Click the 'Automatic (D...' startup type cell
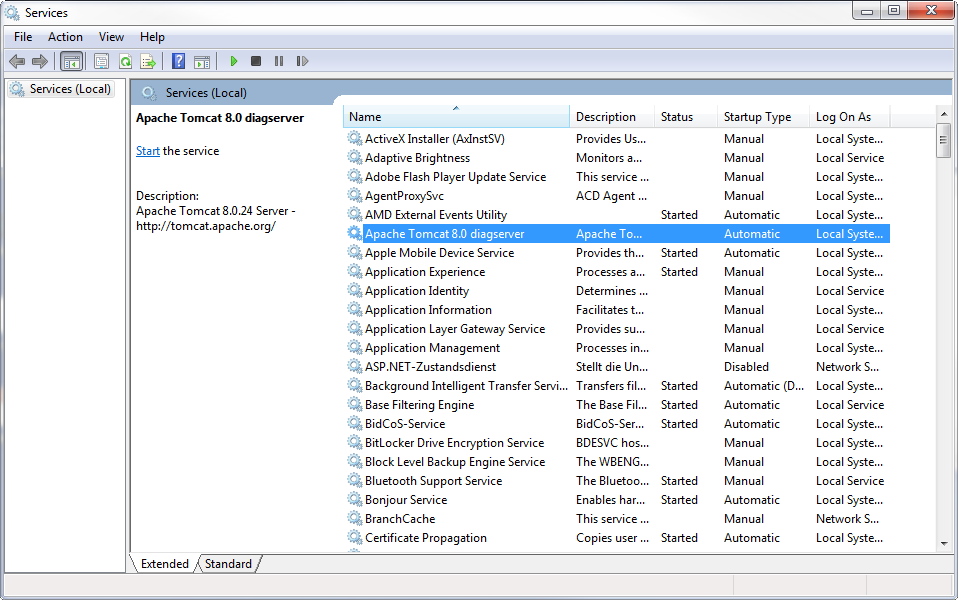The height and width of the screenshot is (600, 958). pyautogui.click(x=764, y=386)
